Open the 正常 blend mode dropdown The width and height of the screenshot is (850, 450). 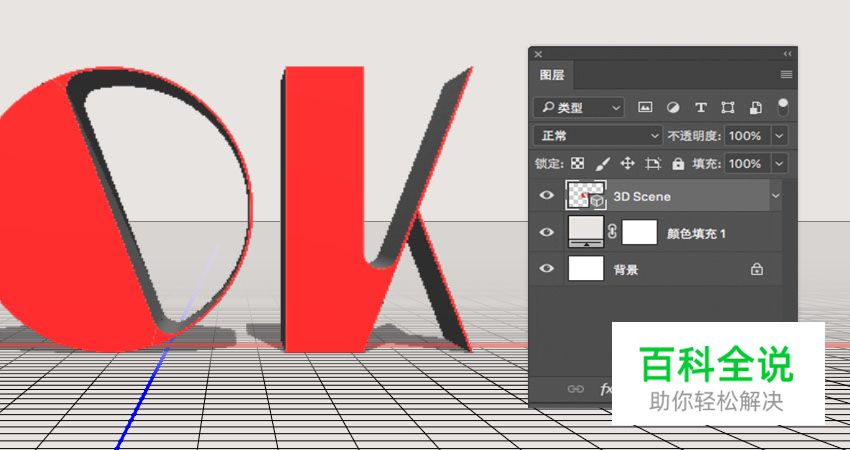pos(598,135)
